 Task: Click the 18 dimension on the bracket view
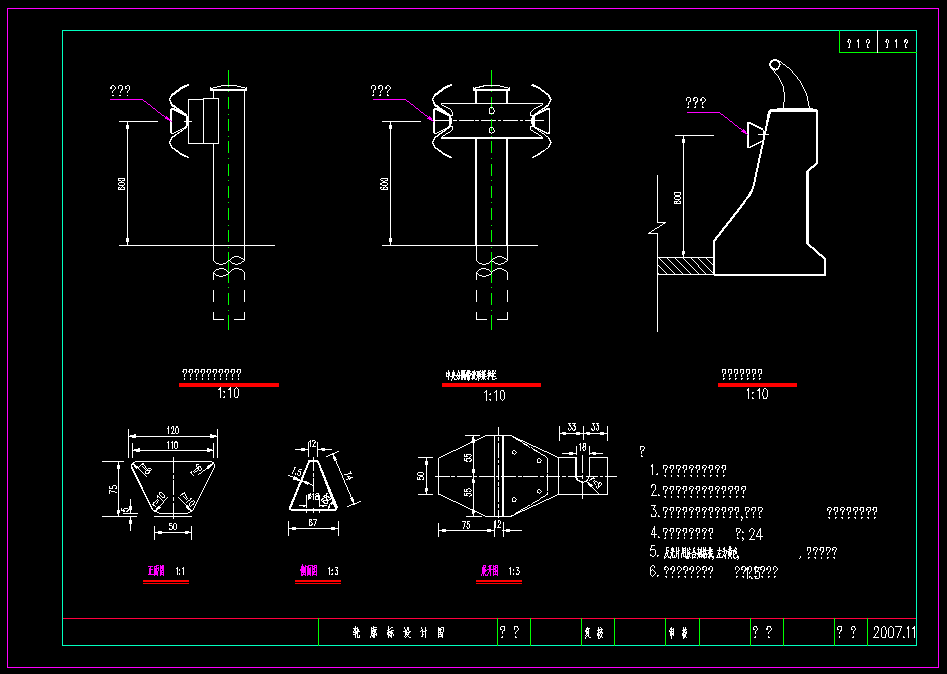point(582,447)
